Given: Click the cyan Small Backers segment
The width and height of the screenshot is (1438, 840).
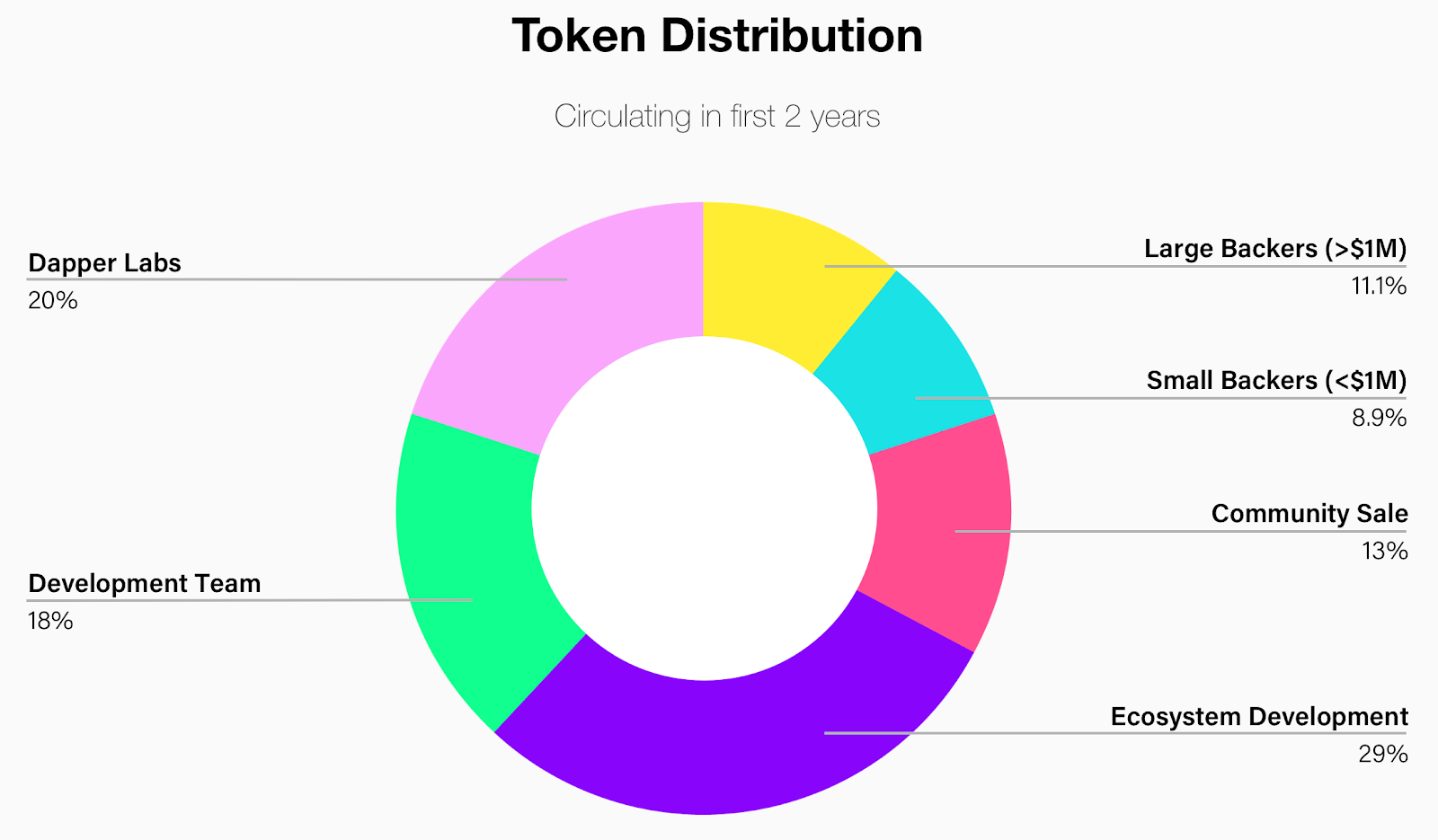Looking at the screenshot, I should [x=908, y=368].
